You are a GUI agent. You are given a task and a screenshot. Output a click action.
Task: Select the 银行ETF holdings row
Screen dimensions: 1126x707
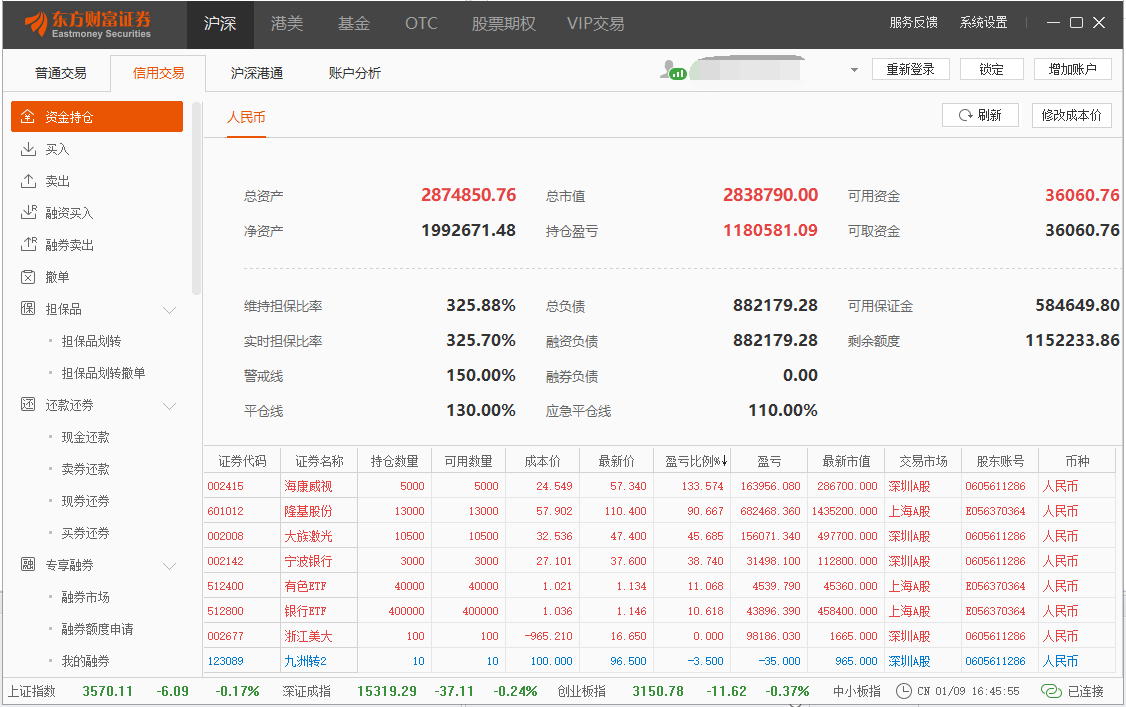[659, 611]
